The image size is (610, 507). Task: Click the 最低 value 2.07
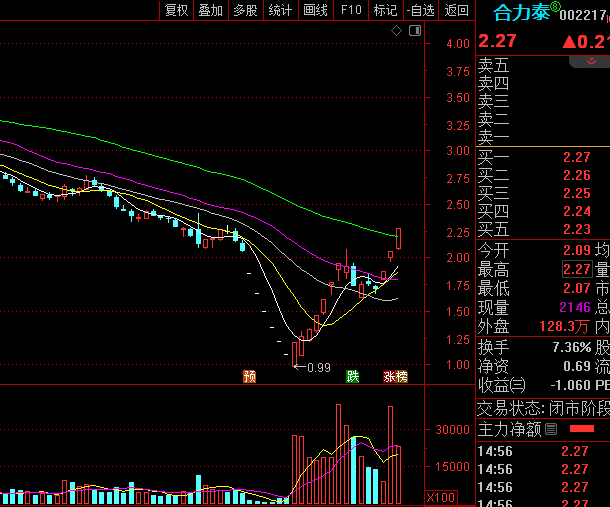click(577, 288)
